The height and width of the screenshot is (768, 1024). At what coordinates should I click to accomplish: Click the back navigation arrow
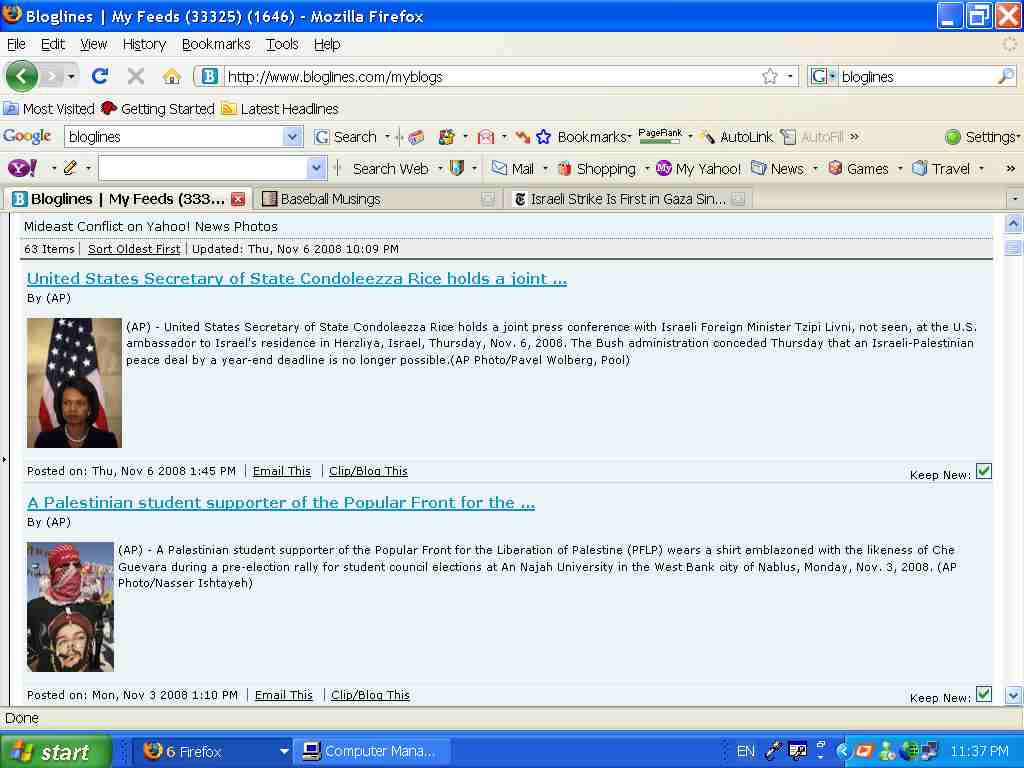pos(22,76)
